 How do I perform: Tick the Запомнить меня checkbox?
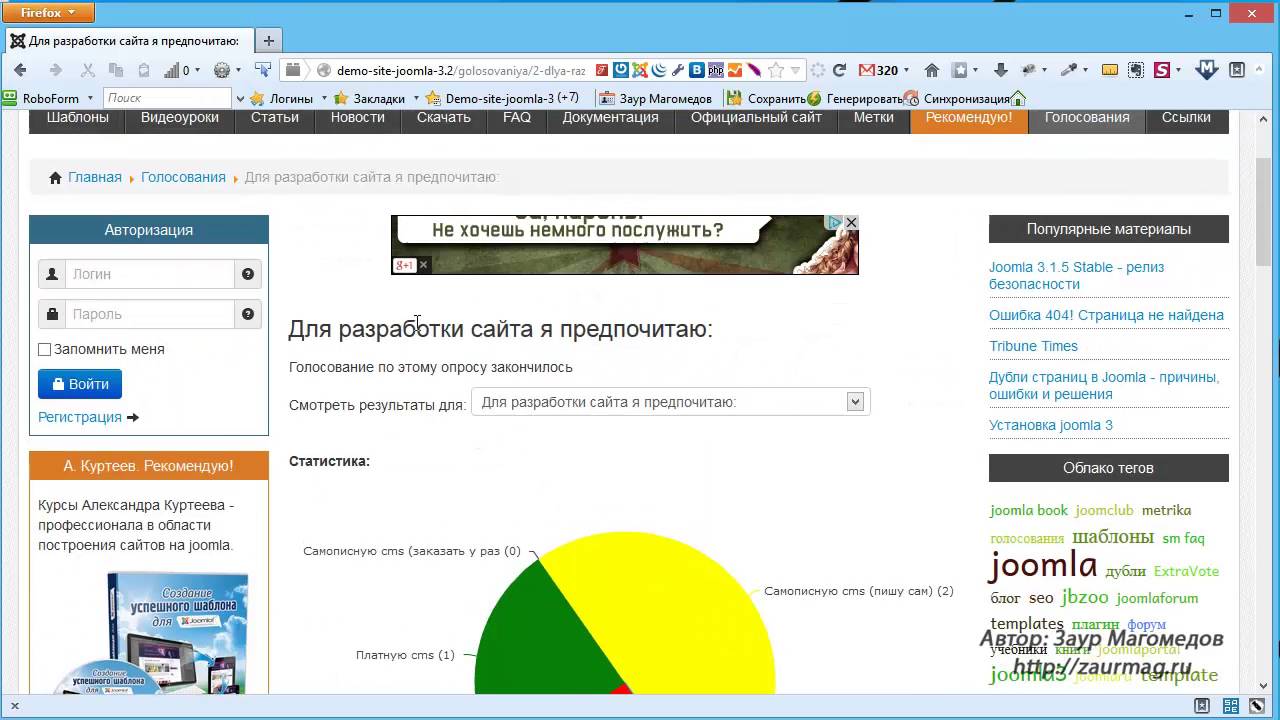coord(44,349)
